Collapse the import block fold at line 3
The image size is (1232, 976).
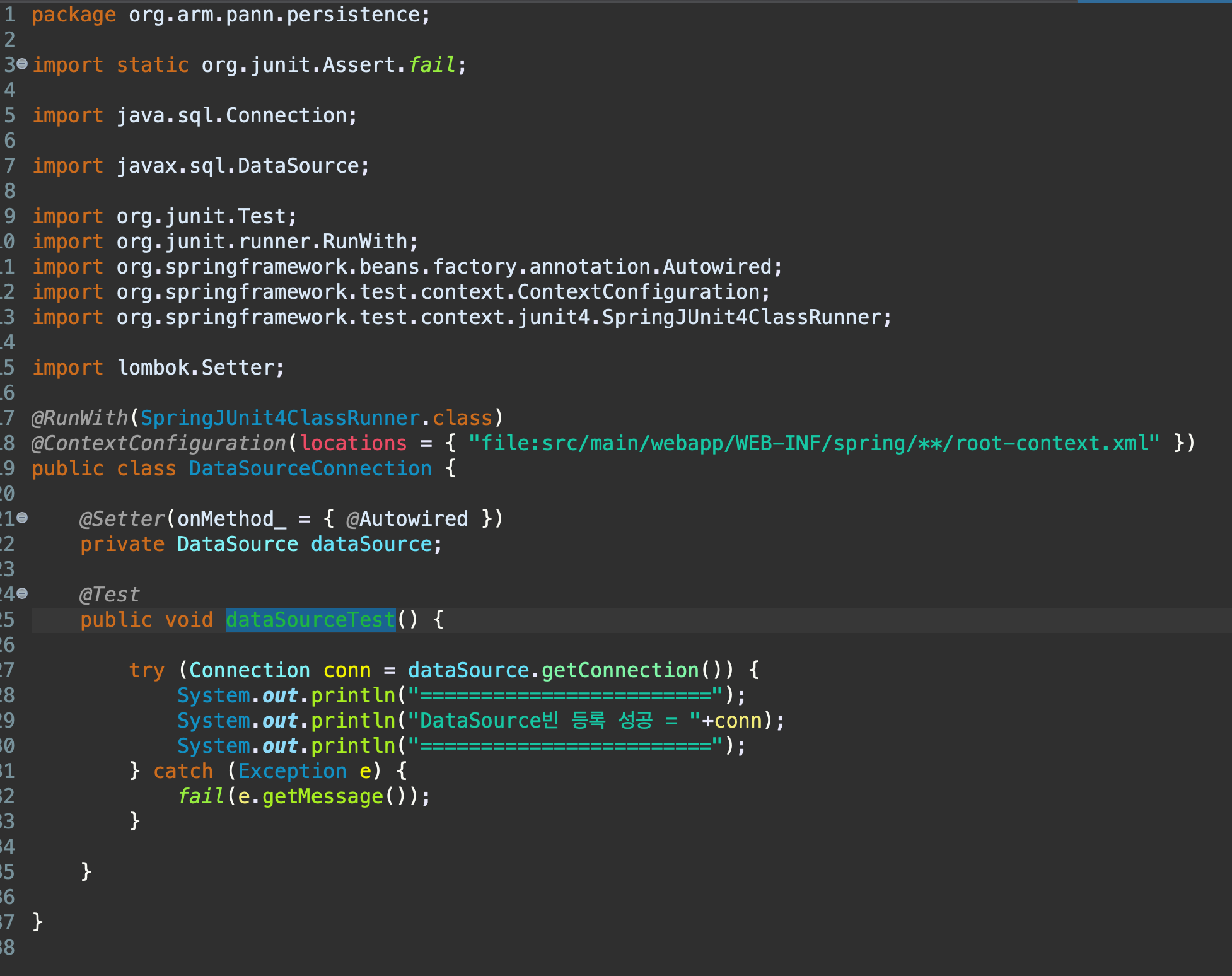point(22,64)
